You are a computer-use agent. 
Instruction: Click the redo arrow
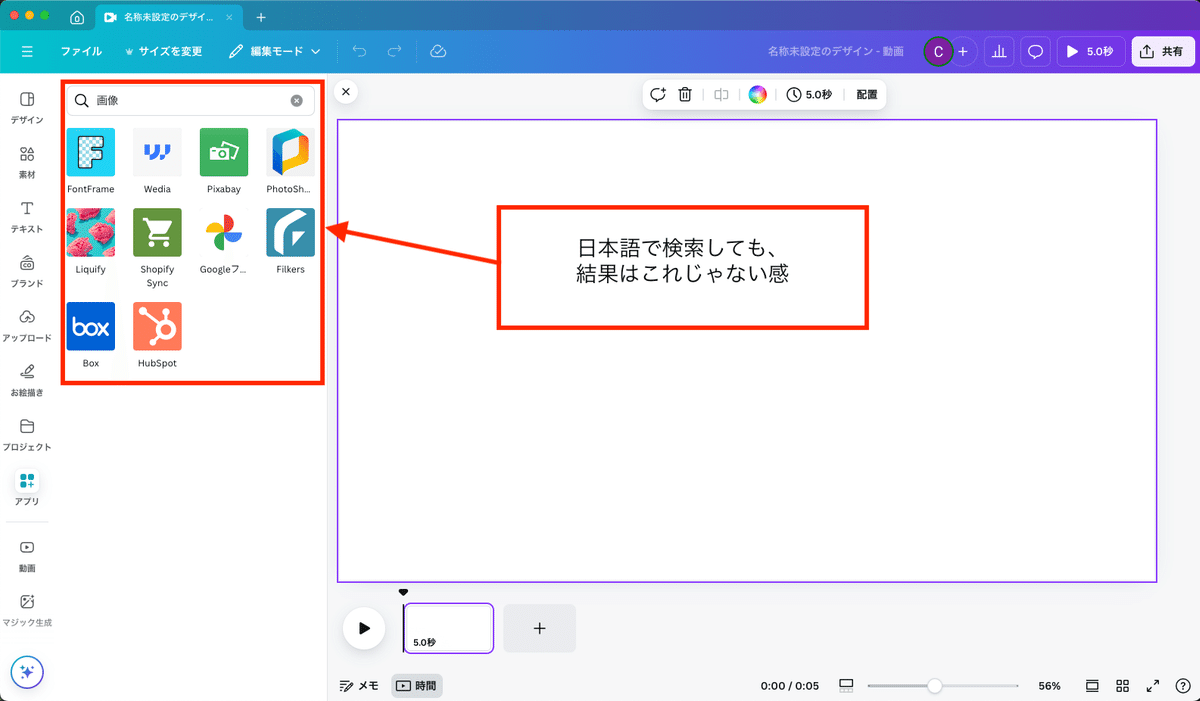[x=395, y=51]
